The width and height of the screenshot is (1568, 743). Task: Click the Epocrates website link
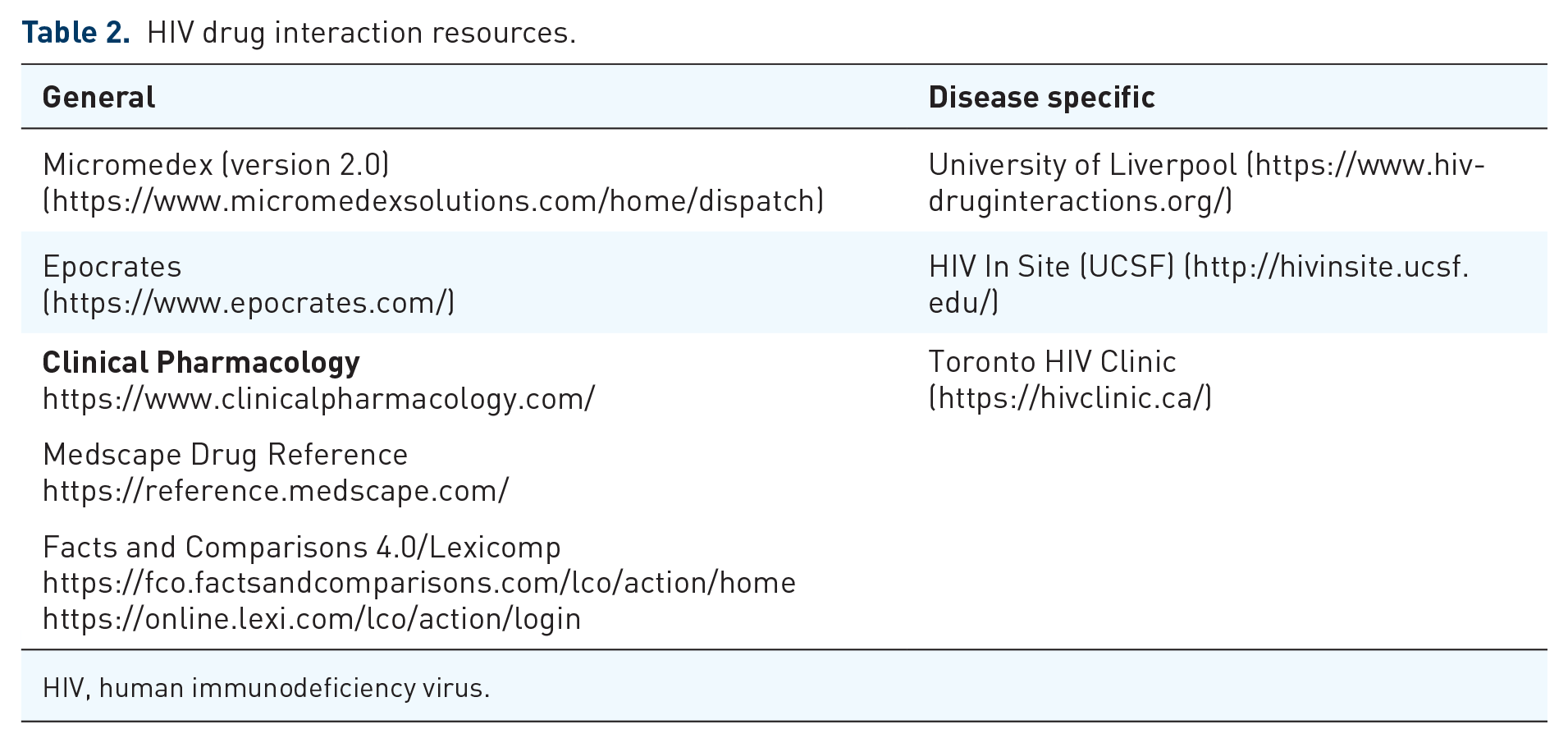tap(249, 303)
